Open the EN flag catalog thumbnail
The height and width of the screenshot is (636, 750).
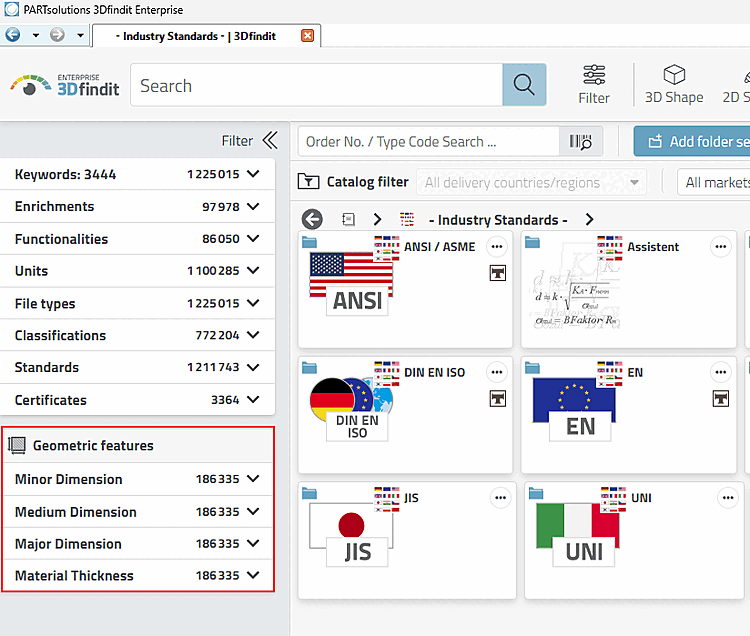coord(575,409)
